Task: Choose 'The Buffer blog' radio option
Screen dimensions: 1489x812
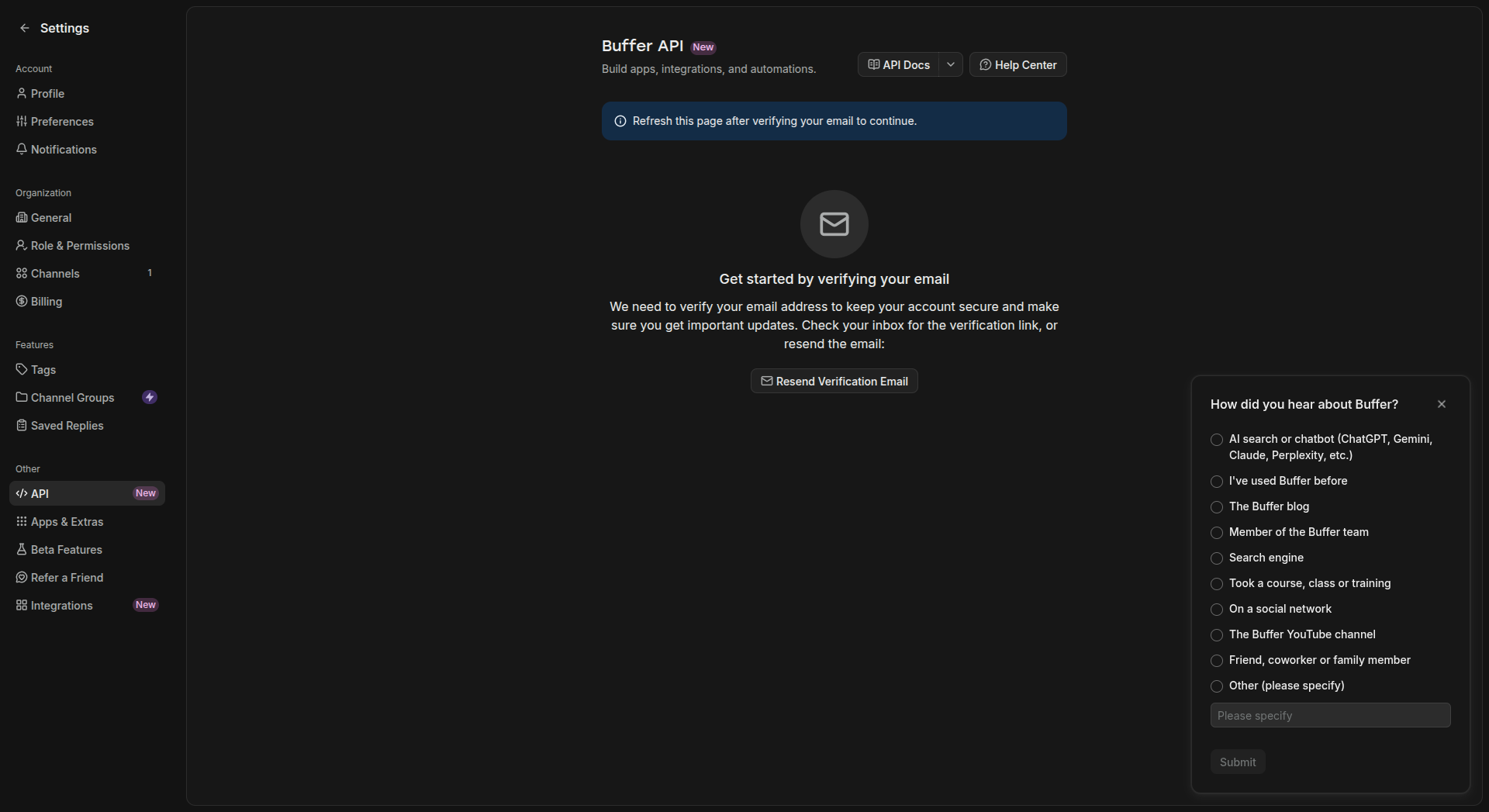Action: coord(1217,507)
